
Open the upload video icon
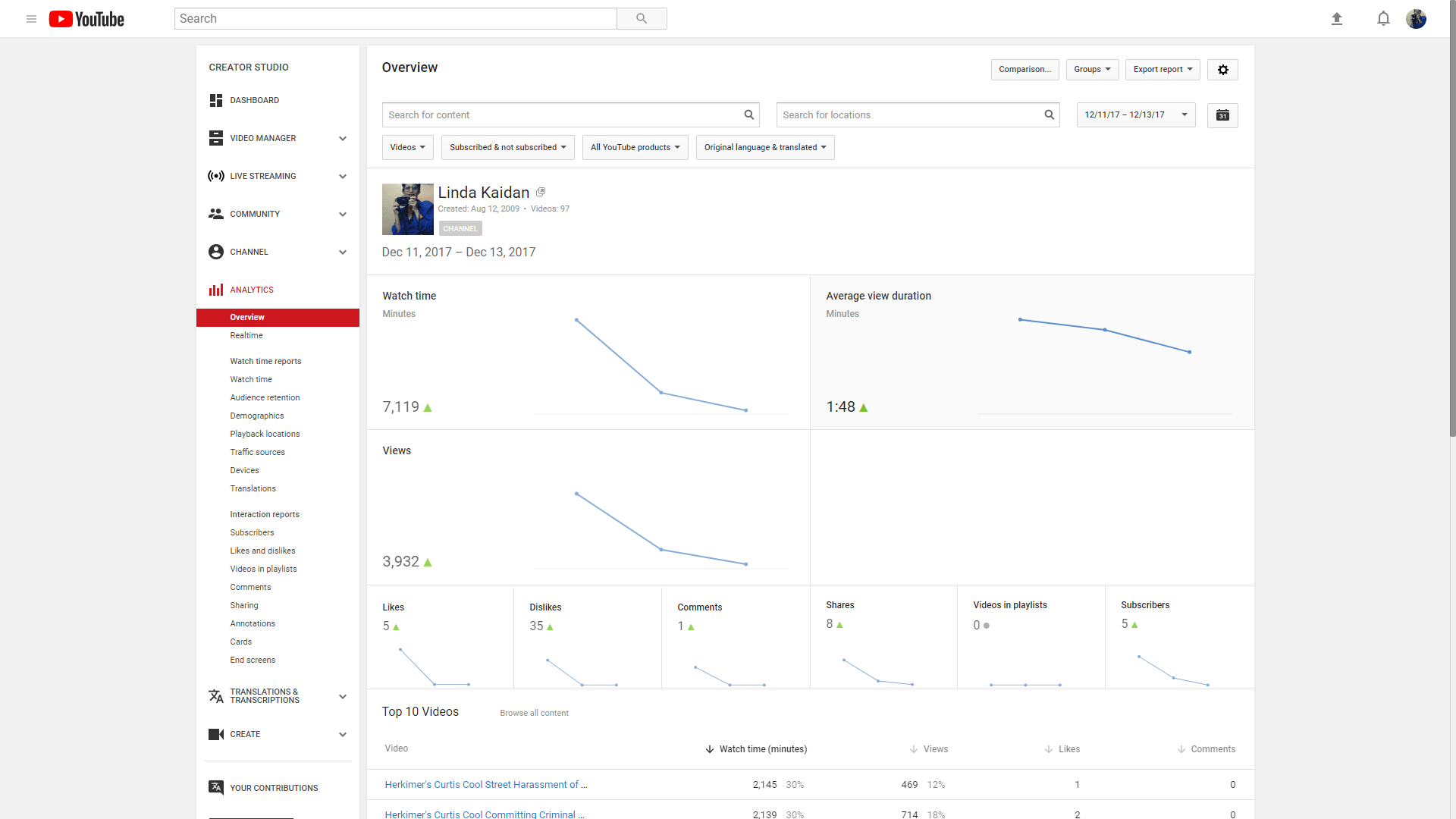pos(1337,19)
